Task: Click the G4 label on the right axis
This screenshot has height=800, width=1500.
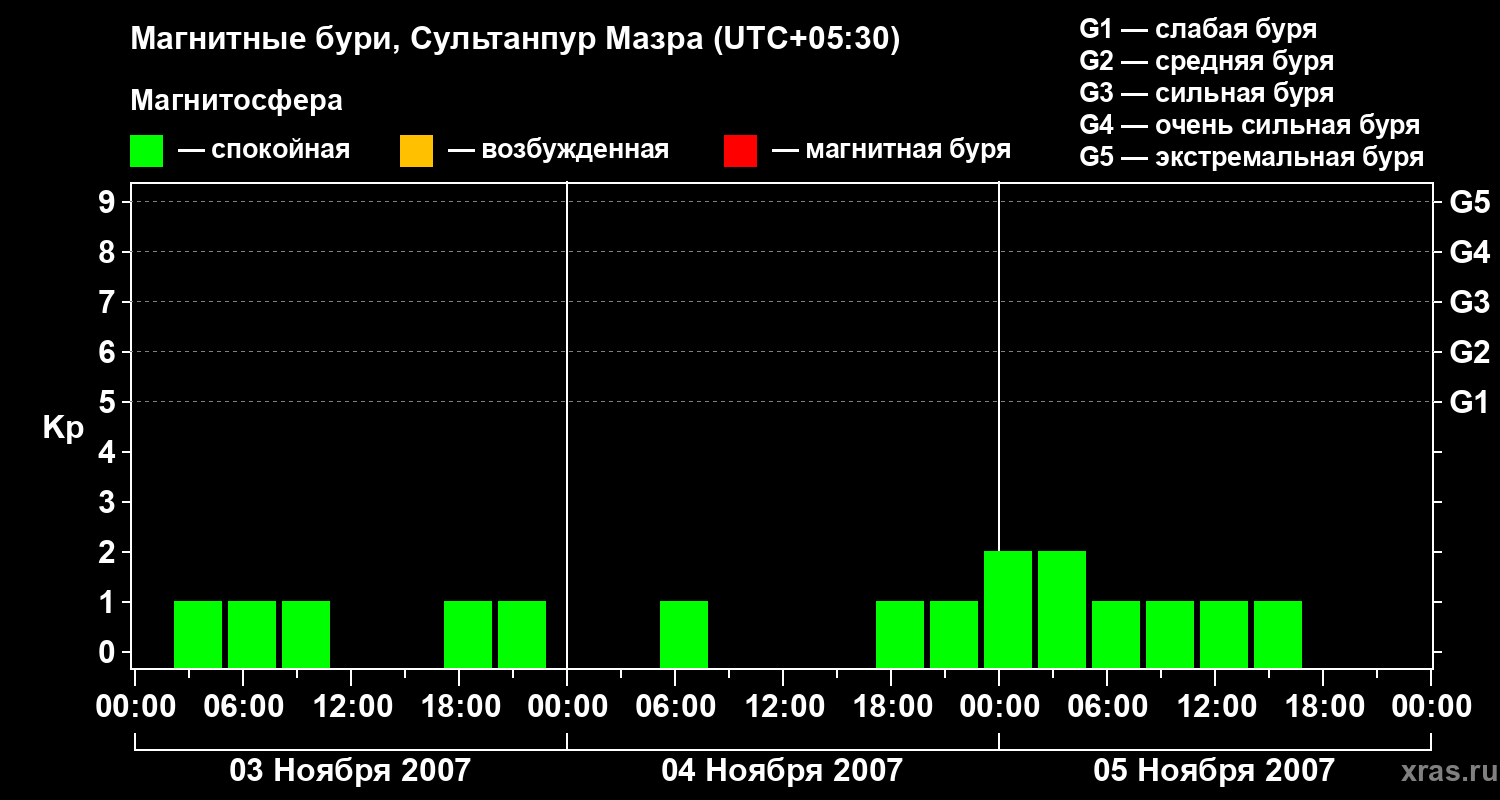Action: (1469, 252)
